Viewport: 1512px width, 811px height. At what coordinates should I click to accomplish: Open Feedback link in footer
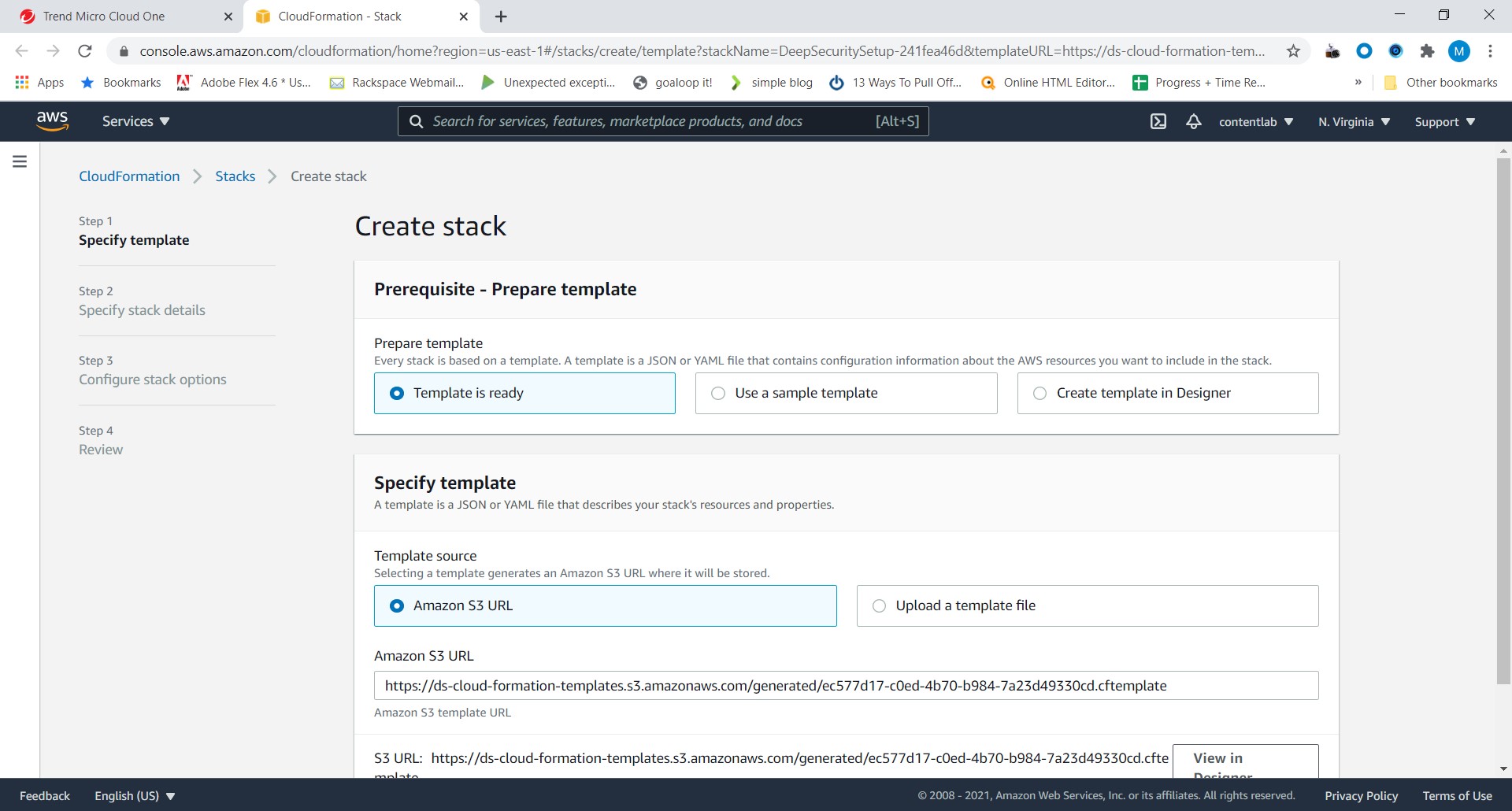[x=45, y=796]
